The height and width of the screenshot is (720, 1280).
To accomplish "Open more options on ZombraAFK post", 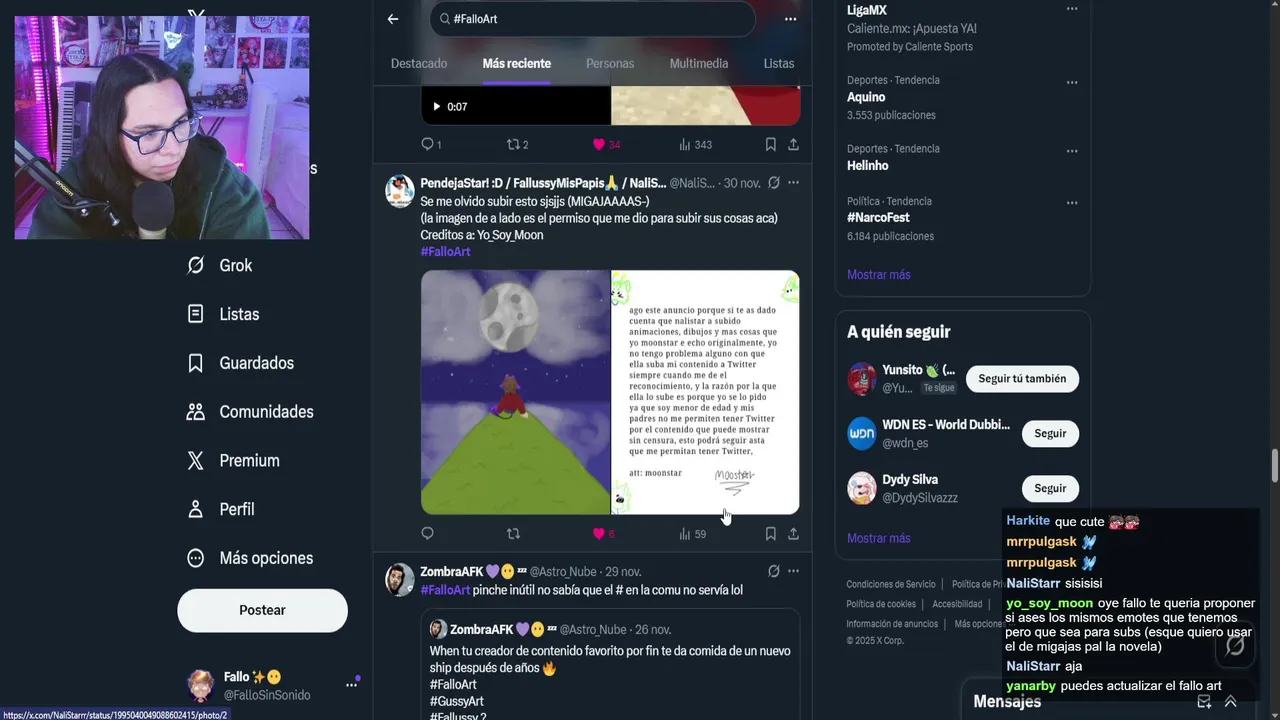I will click(793, 571).
